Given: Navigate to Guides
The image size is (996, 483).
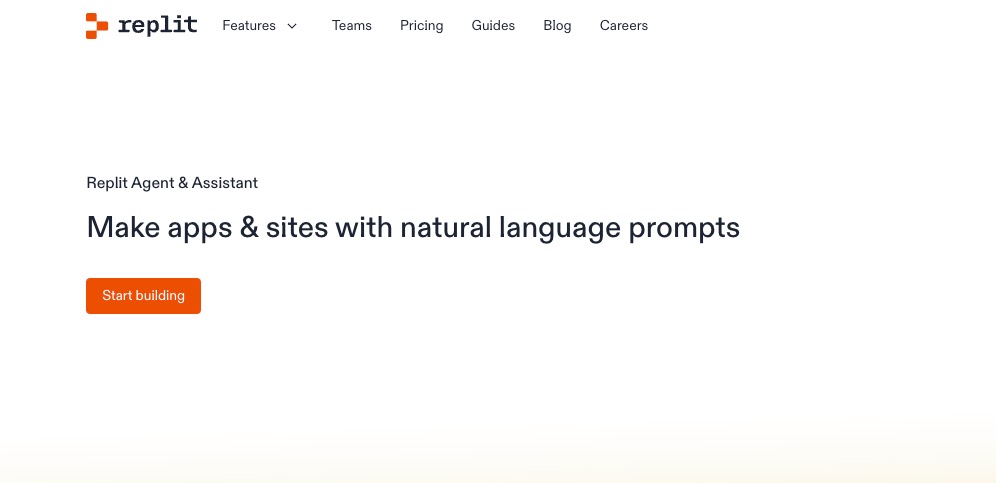Looking at the screenshot, I should point(493,26).
